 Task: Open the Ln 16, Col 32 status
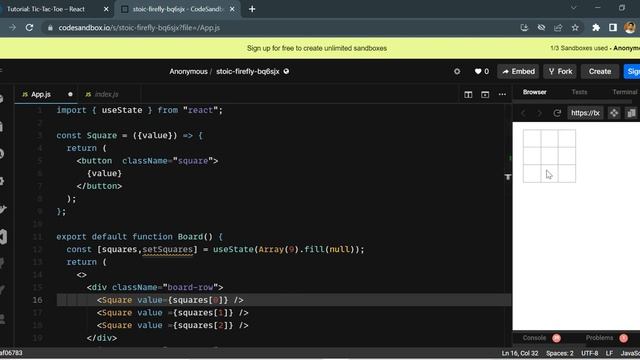[x=520, y=353]
